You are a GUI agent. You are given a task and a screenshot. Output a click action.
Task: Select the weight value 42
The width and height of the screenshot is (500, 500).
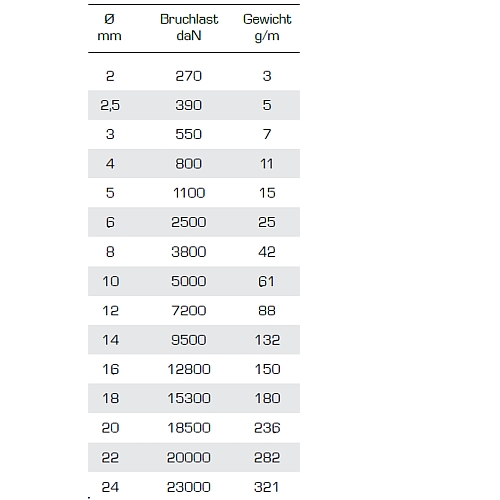click(267, 252)
